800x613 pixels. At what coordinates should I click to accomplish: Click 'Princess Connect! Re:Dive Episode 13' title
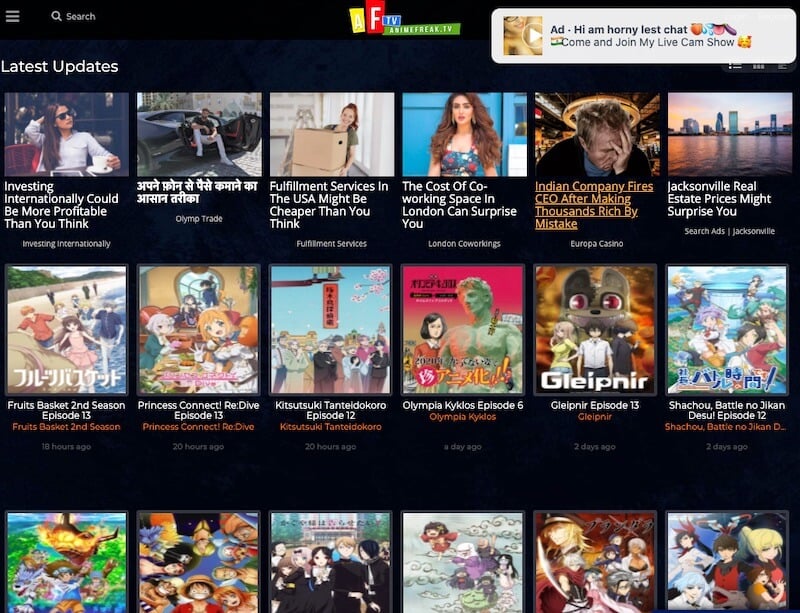[x=198, y=410]
